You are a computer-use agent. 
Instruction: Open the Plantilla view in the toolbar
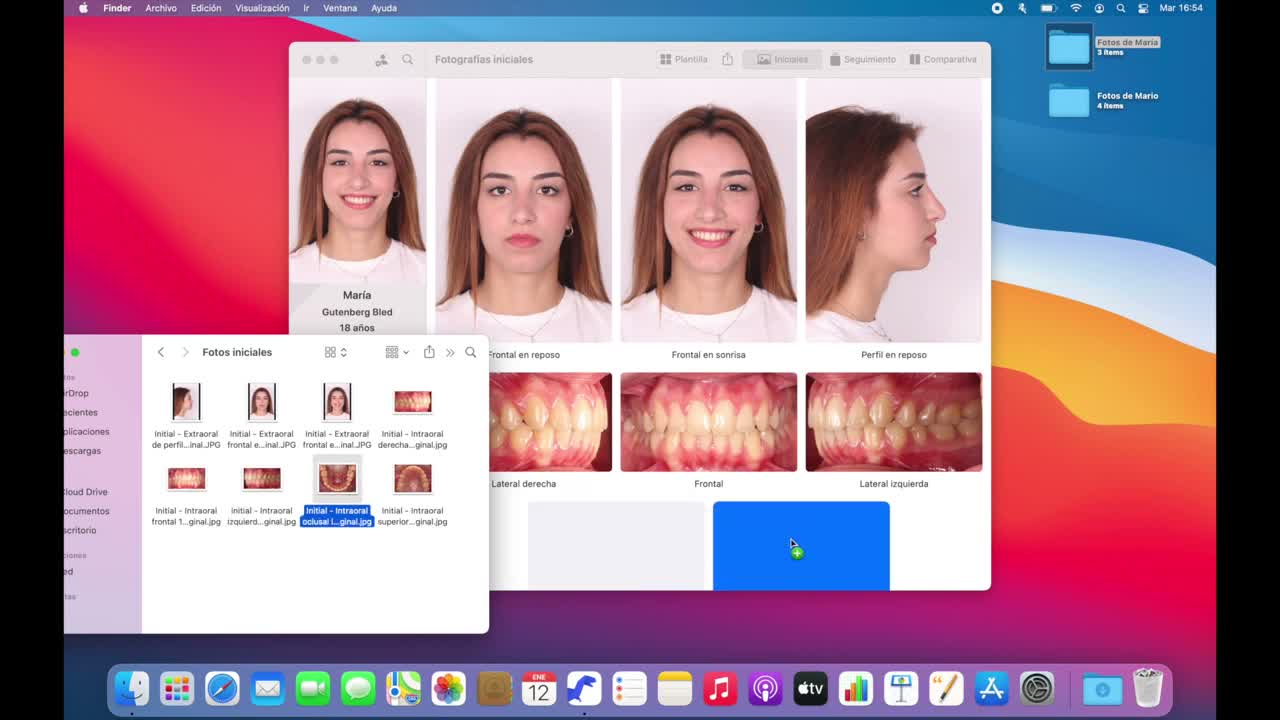684,59
